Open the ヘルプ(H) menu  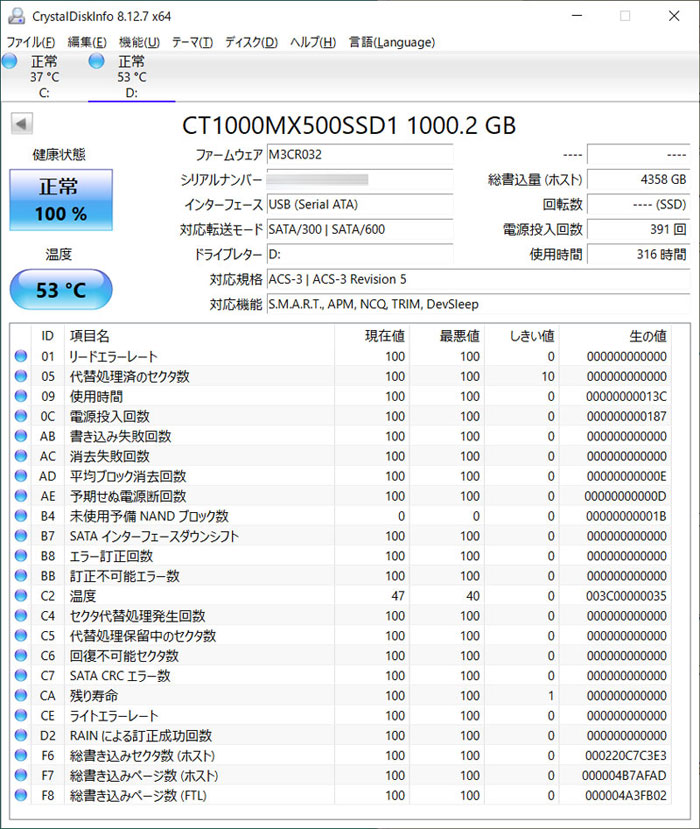[x=313, y=42]
